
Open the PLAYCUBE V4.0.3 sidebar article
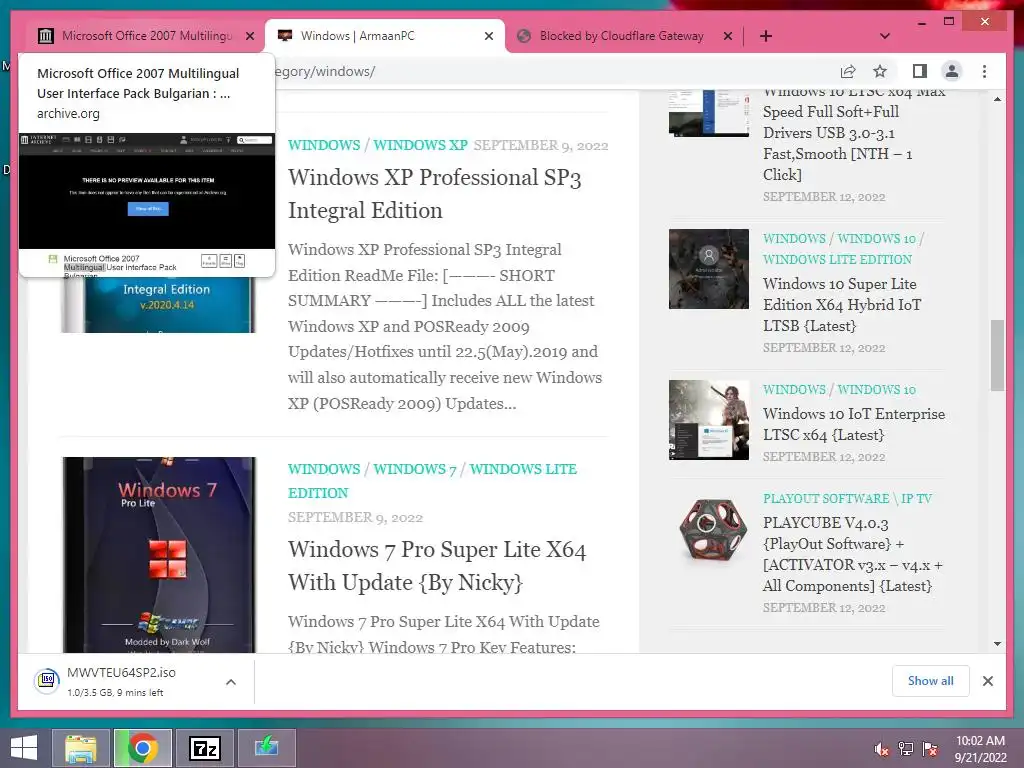(x=852, y=554)
